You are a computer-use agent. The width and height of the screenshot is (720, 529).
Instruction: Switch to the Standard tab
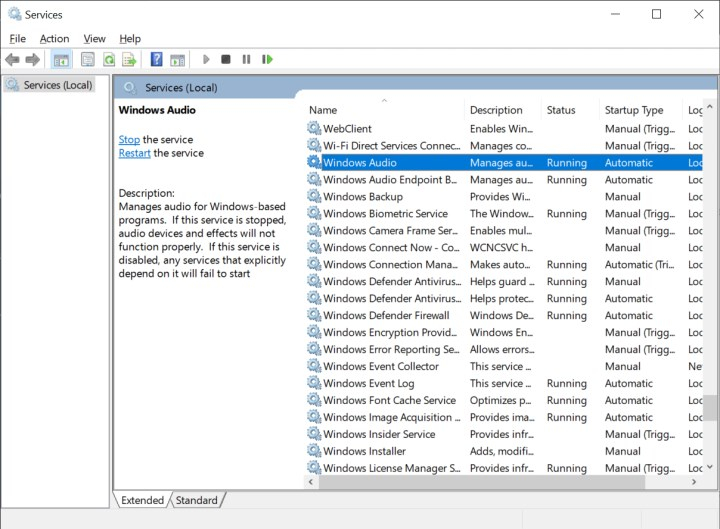[197, 500]
